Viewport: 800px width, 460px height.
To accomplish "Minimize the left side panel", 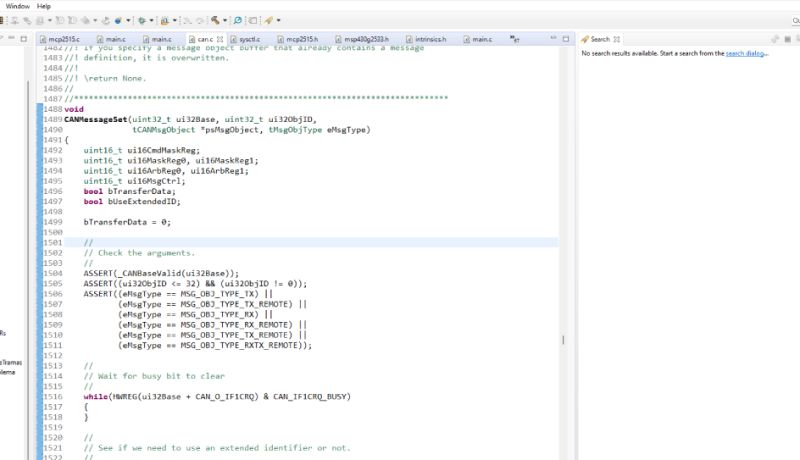I will pyautogui.click(x=11, y=38).
